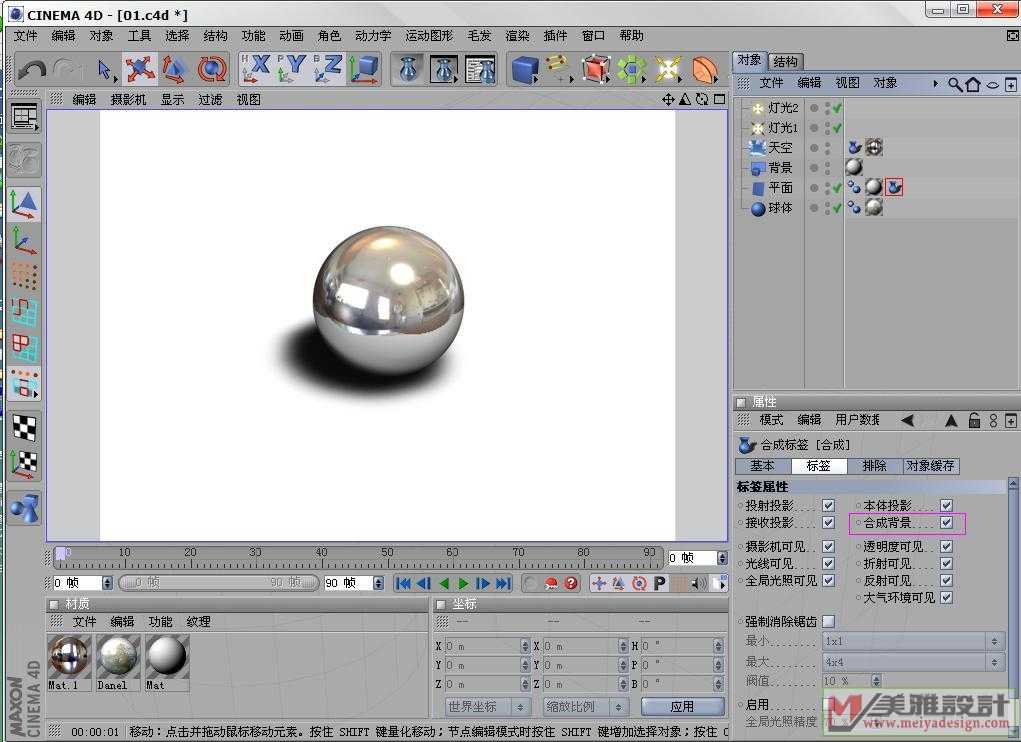
Task: Open the material manager 纹理 menu
Action: tap(199, 622)
